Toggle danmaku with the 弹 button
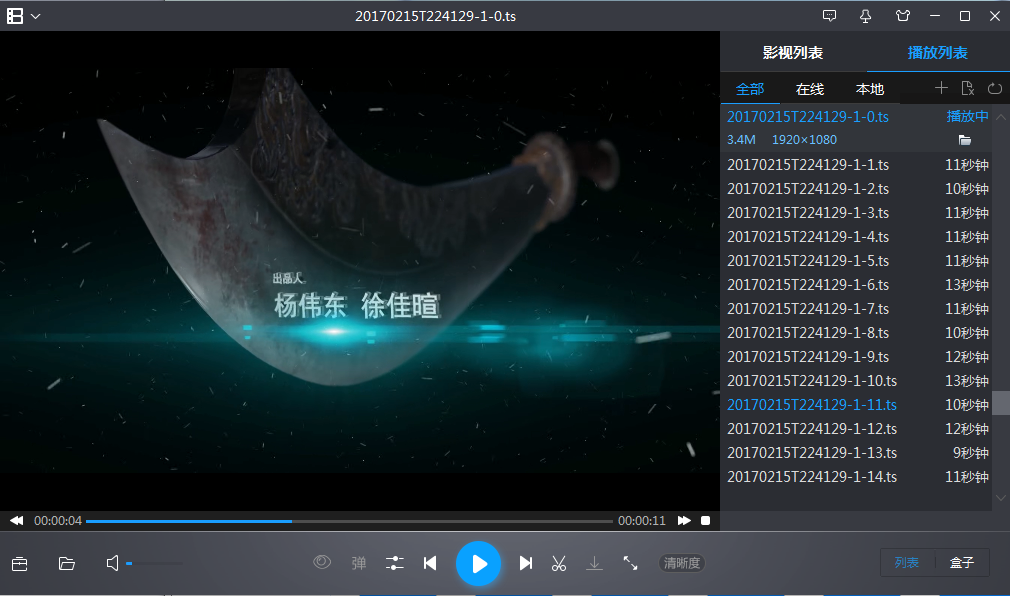The height and width of the screenshot is (596, 1010). point(359,563)
